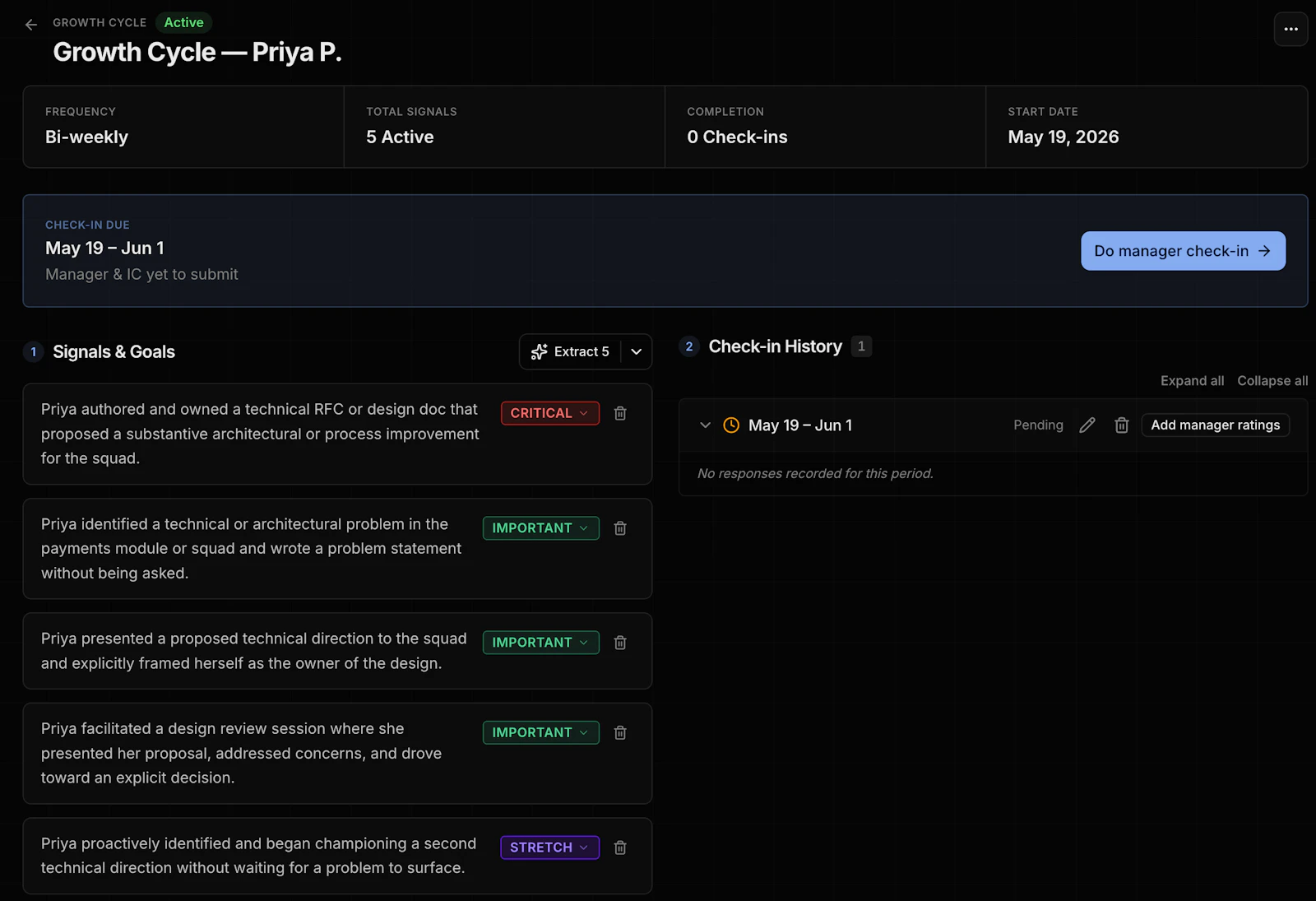Delete the May 19 – Jun 1 check-in
1316x901 pixels.
click(x=1121, y=425)
